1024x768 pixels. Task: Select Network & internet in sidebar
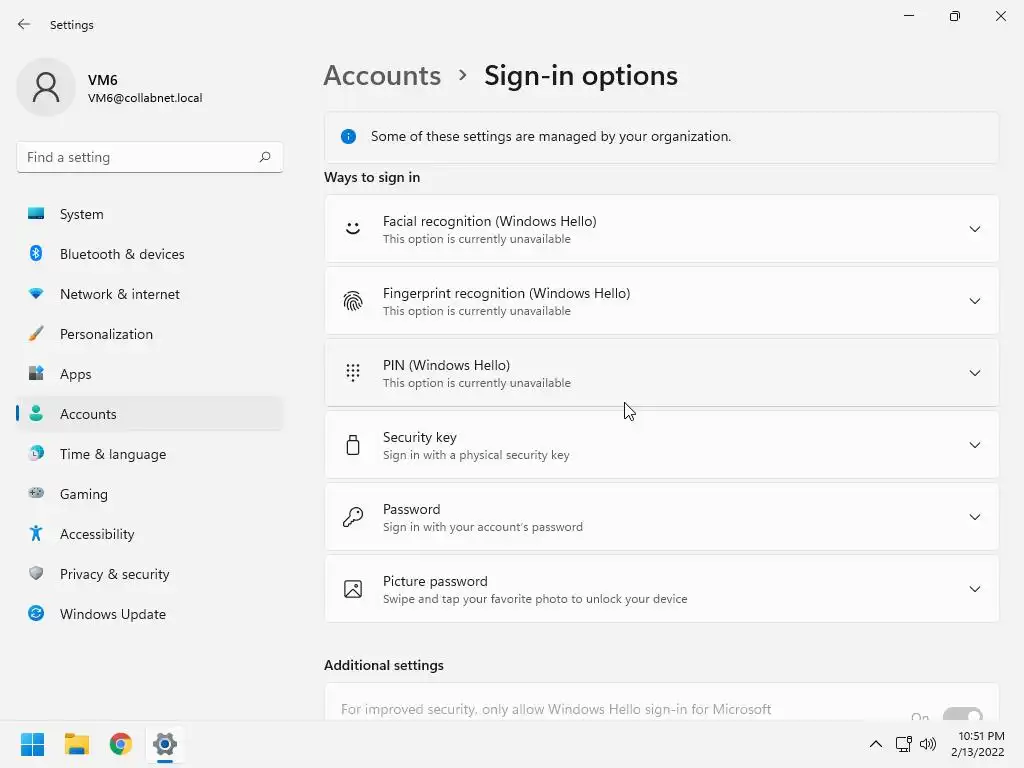120,294
